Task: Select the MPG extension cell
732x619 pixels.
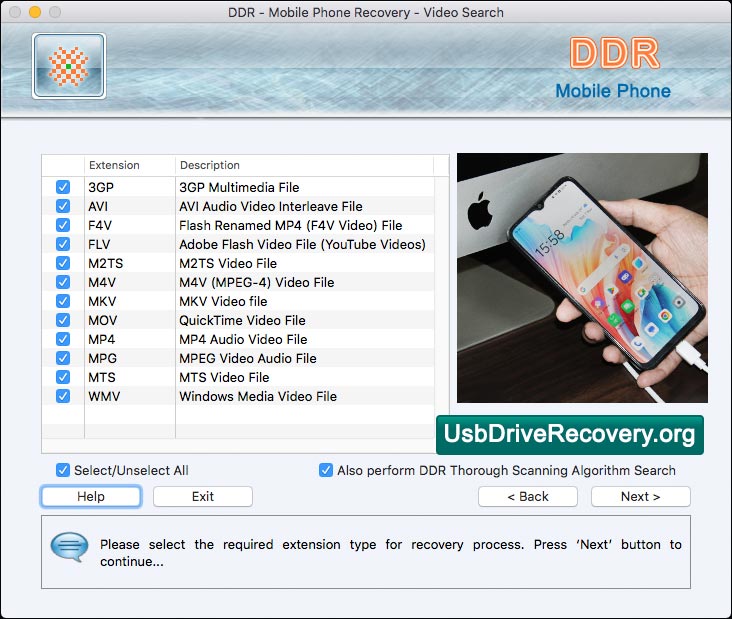Action: coord(130,358)
